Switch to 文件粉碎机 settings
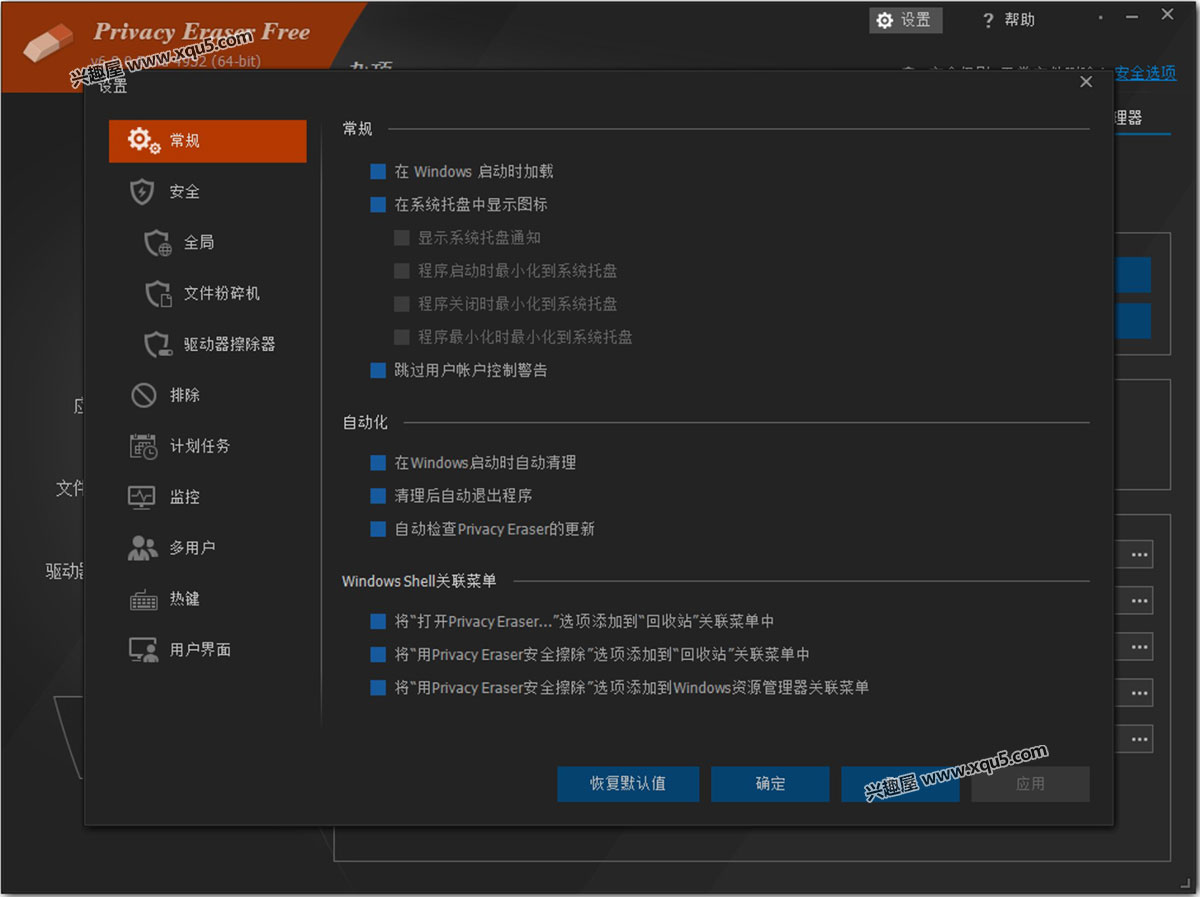Image resolution: width=1200 pixels, height=897 pixels. tap(208, 294)
